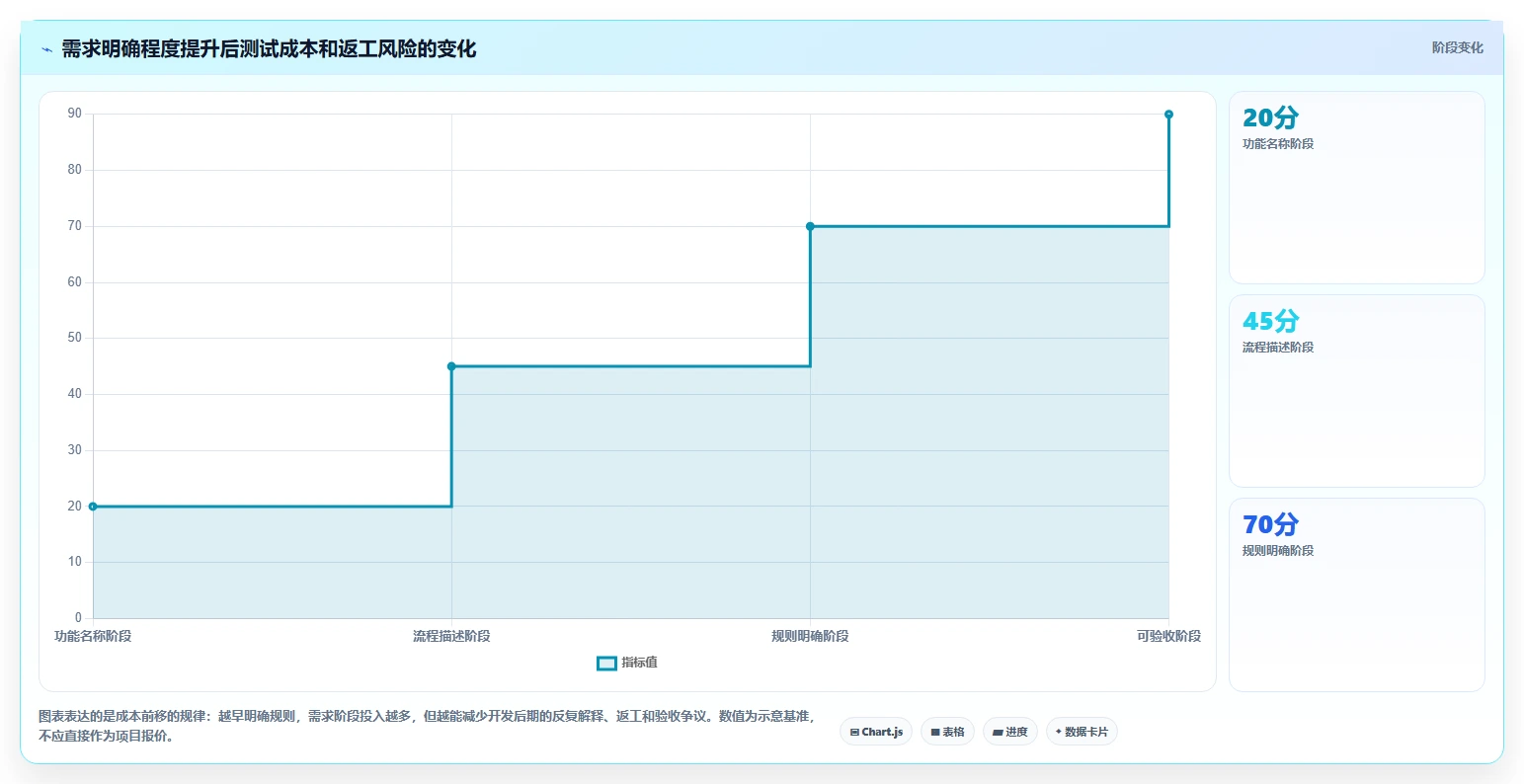Click the data point at 功能名称阶段 (20)
The image size is (1524, 784).
[93, 507]
